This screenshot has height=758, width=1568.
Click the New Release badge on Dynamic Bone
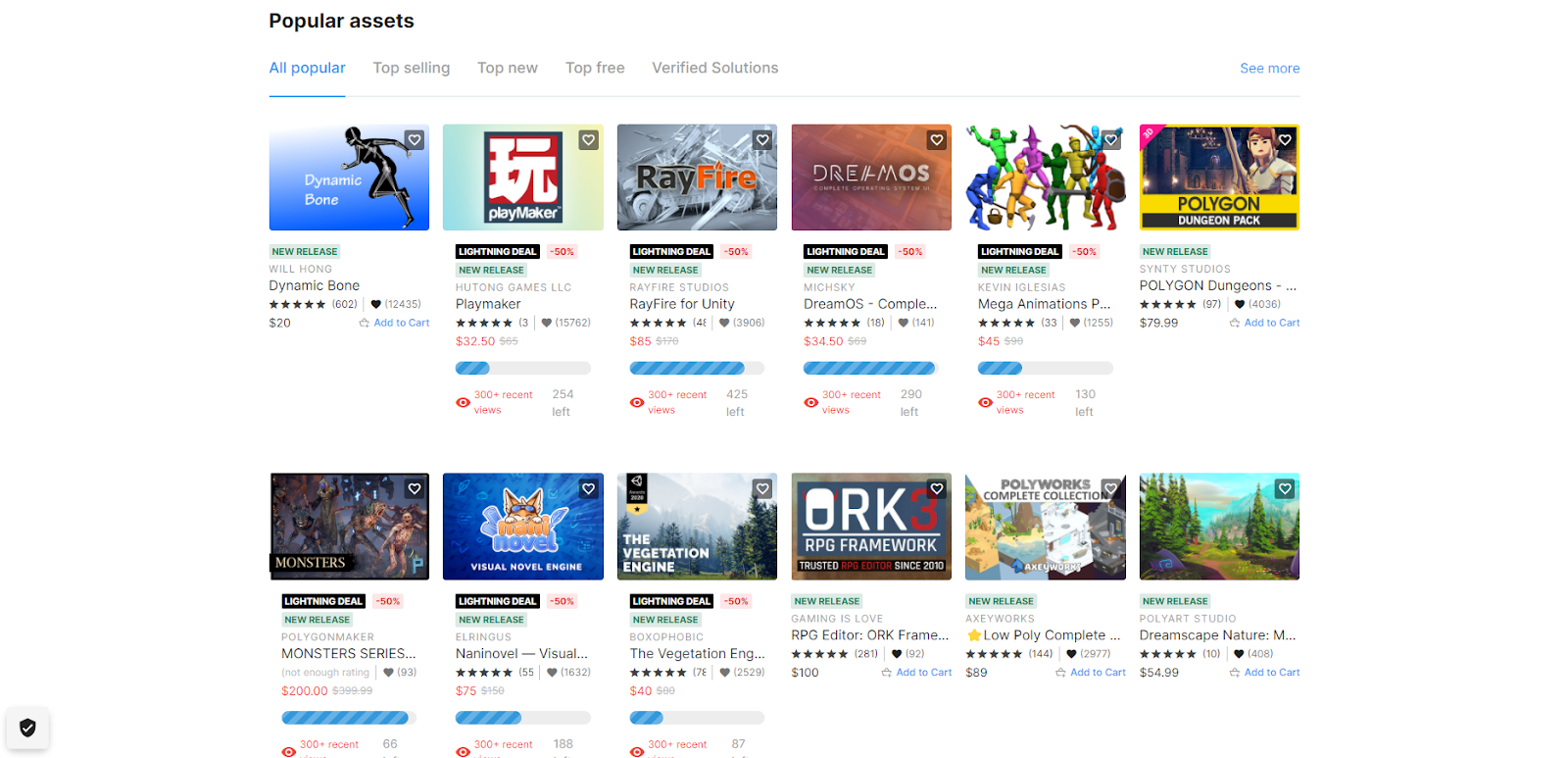[305, 252]
